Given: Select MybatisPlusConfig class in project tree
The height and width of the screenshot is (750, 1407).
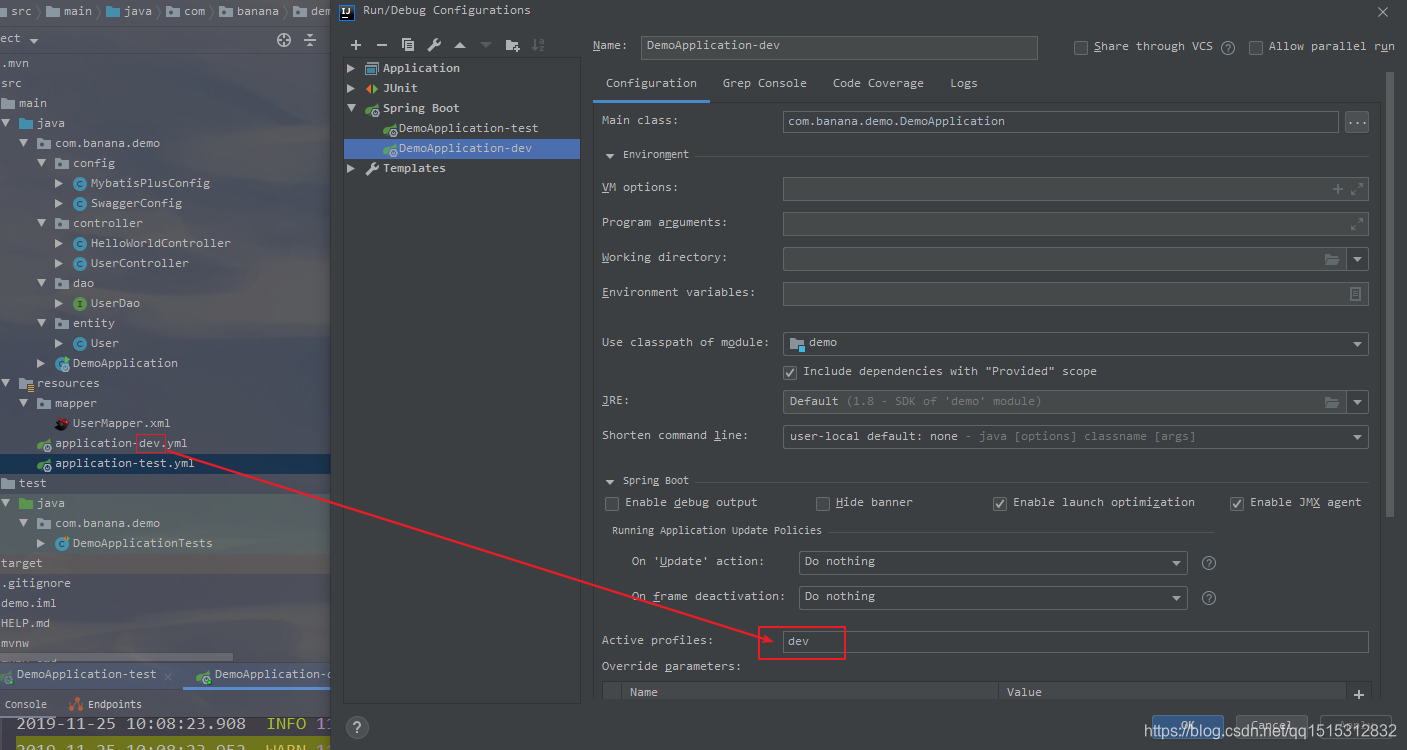Looking at the screenshot, I should (150, 183).
